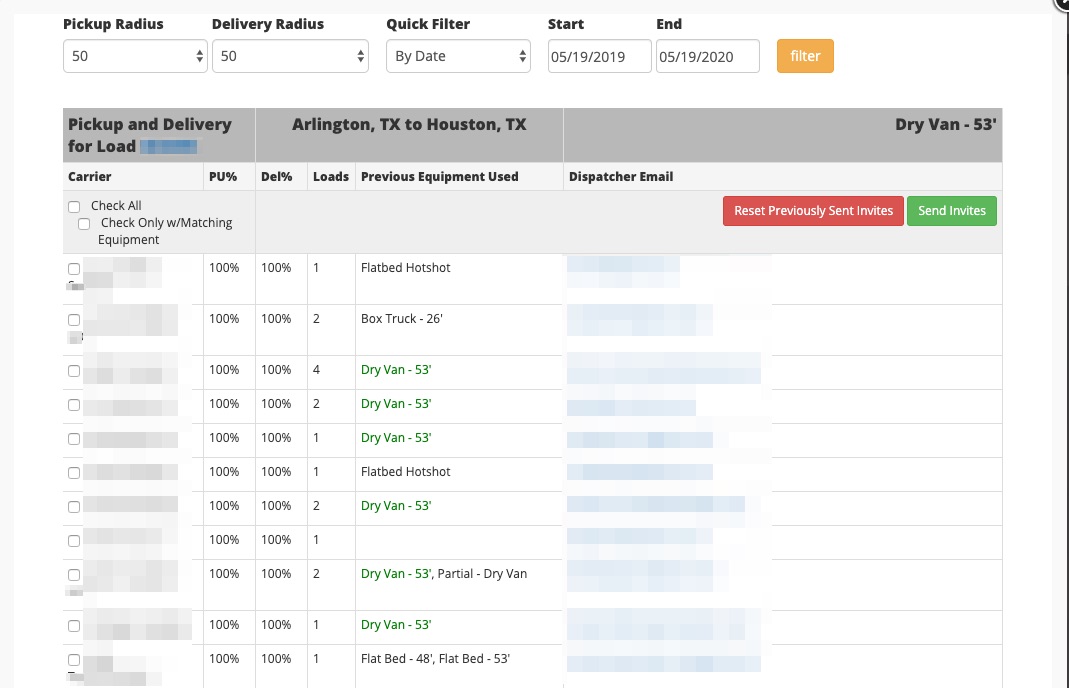
Task: Close the modal with the top-right X icon
Action: point(1062,3)
